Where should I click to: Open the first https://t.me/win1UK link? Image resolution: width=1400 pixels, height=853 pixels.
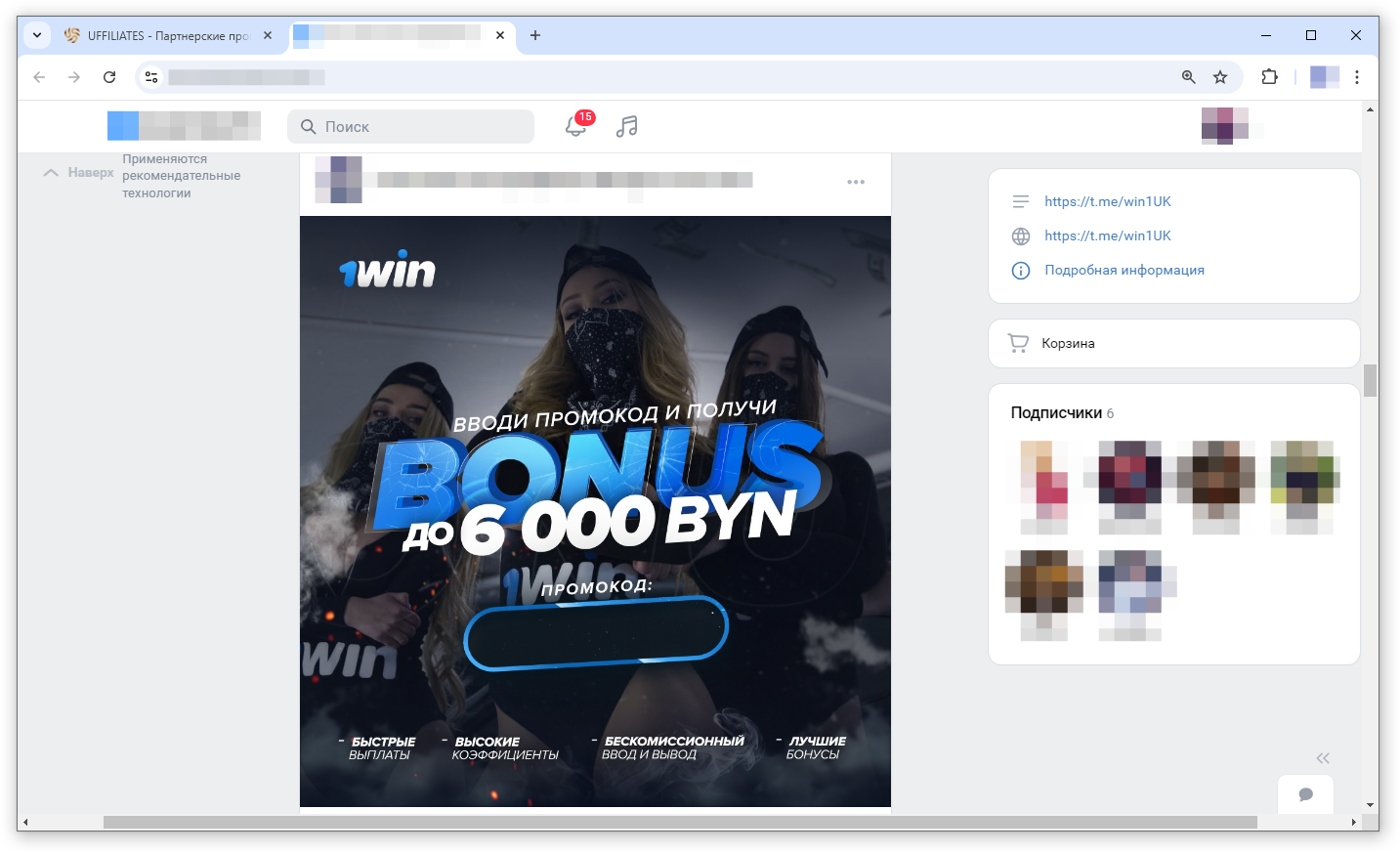[x=1107, y=201]
